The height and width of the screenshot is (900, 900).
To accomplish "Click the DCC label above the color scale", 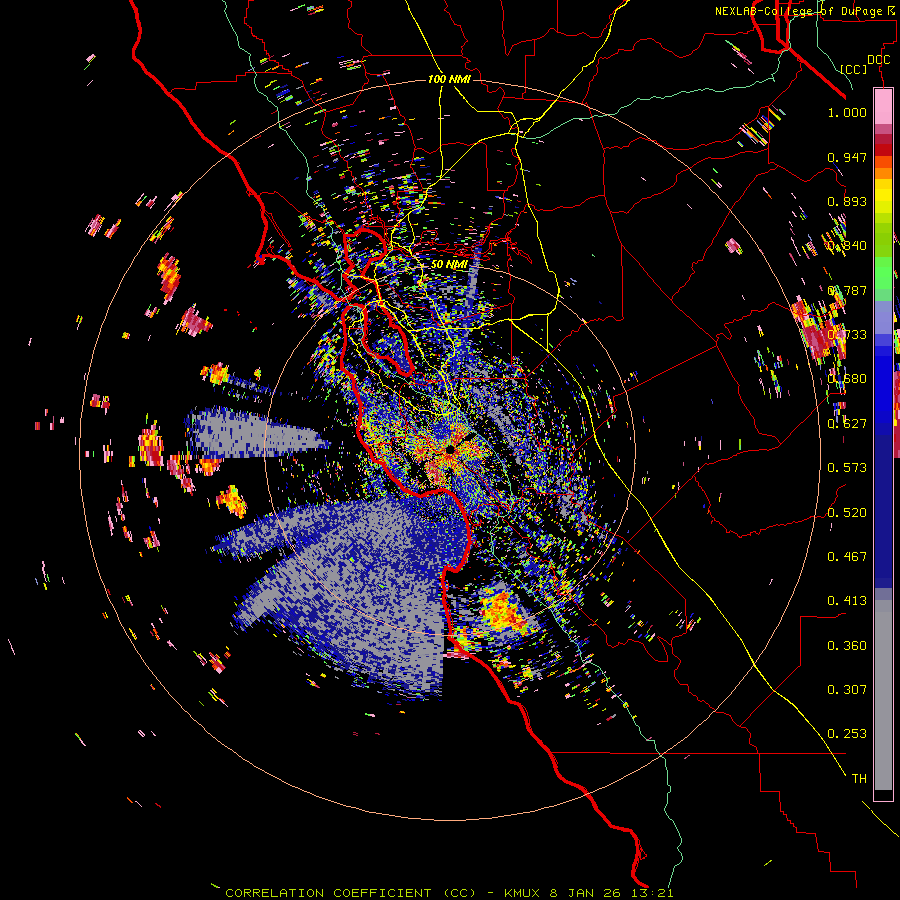I will click(x=878, y=60).
